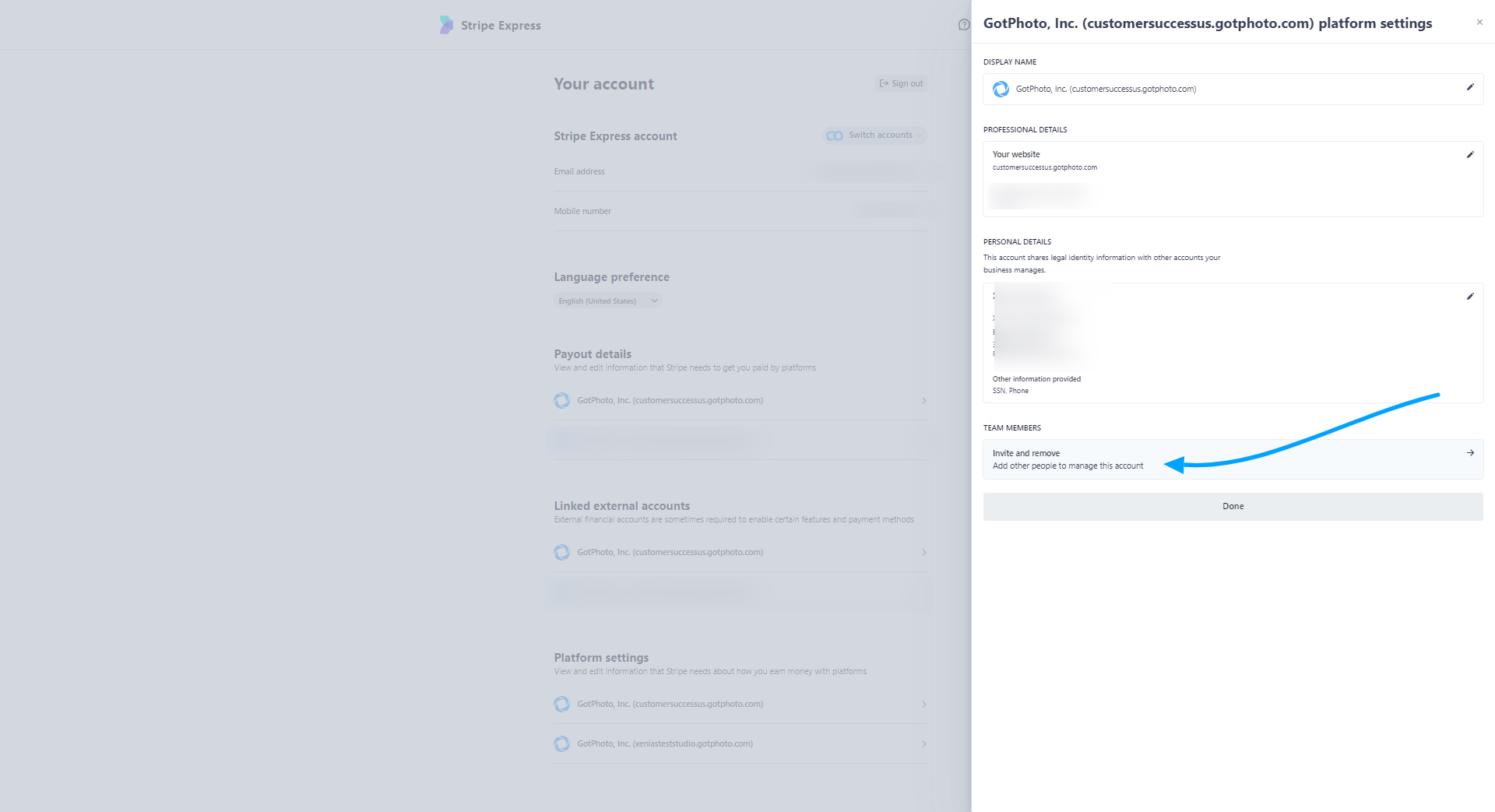This screenshot has width=1495, height=812.
Task: Click the 'SSN, Phone' text
Action: tap(1011, 391)
